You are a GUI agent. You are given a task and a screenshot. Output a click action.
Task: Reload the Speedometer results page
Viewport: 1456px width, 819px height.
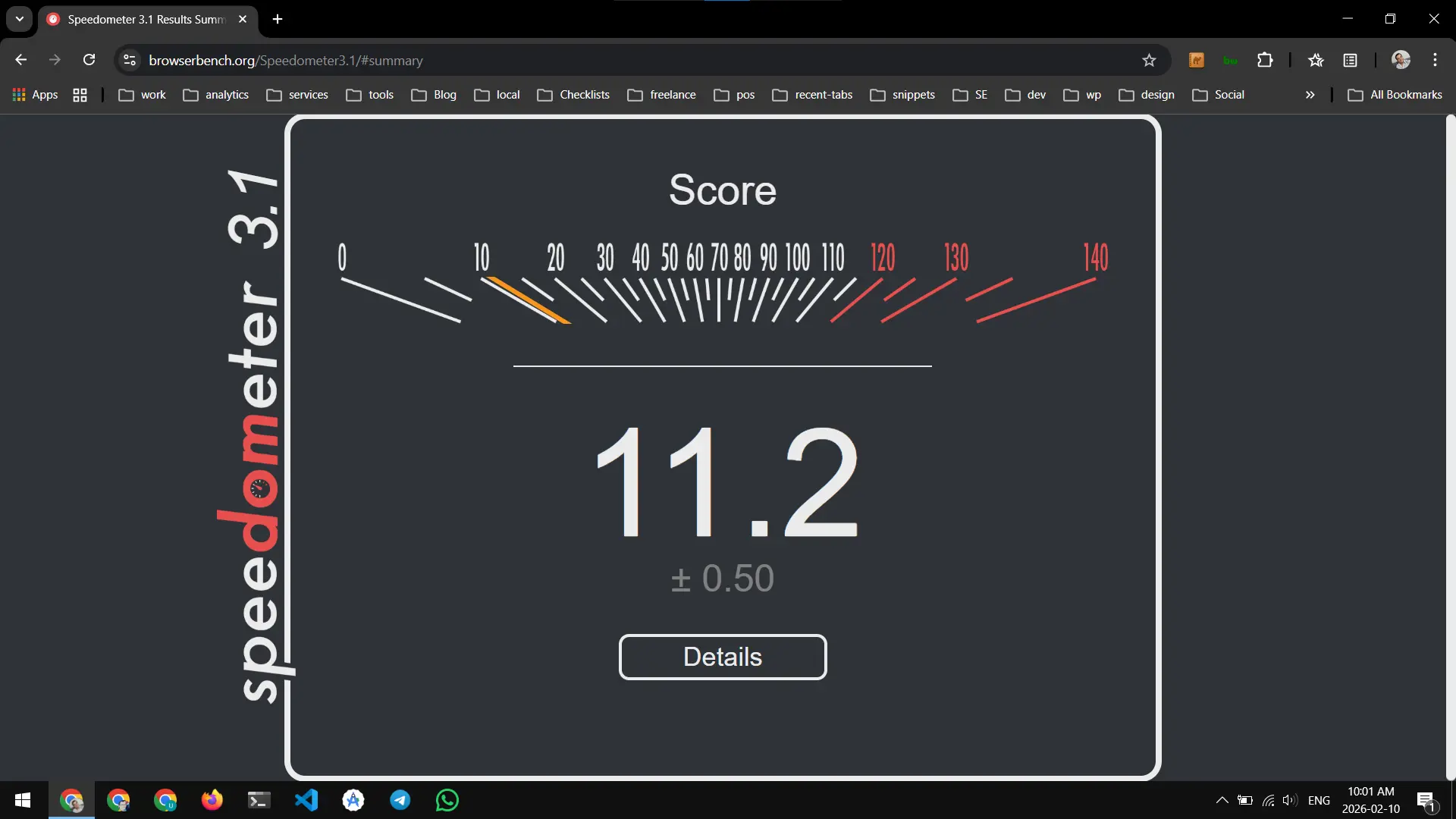pos(89,60)
